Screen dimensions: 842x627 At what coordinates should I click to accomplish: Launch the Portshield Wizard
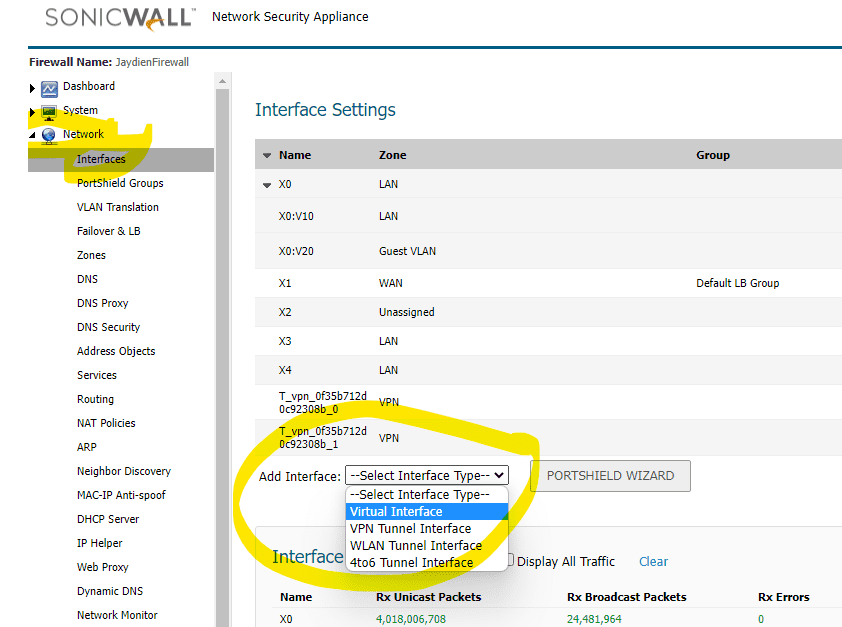tap(611, 475)
